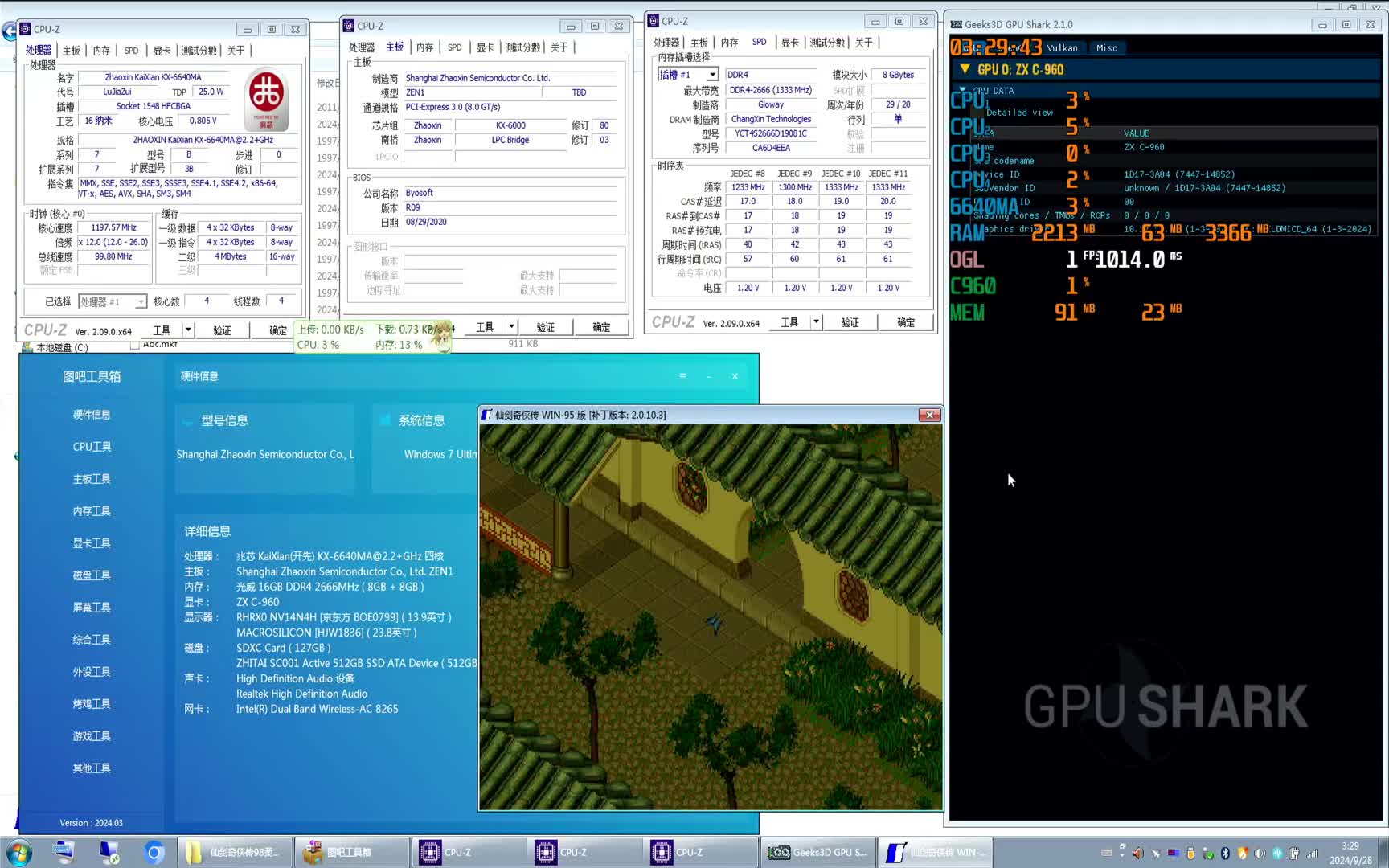
Task: Switch to the Vulkan tab in GPU Shark
Action: point(1062,48)
